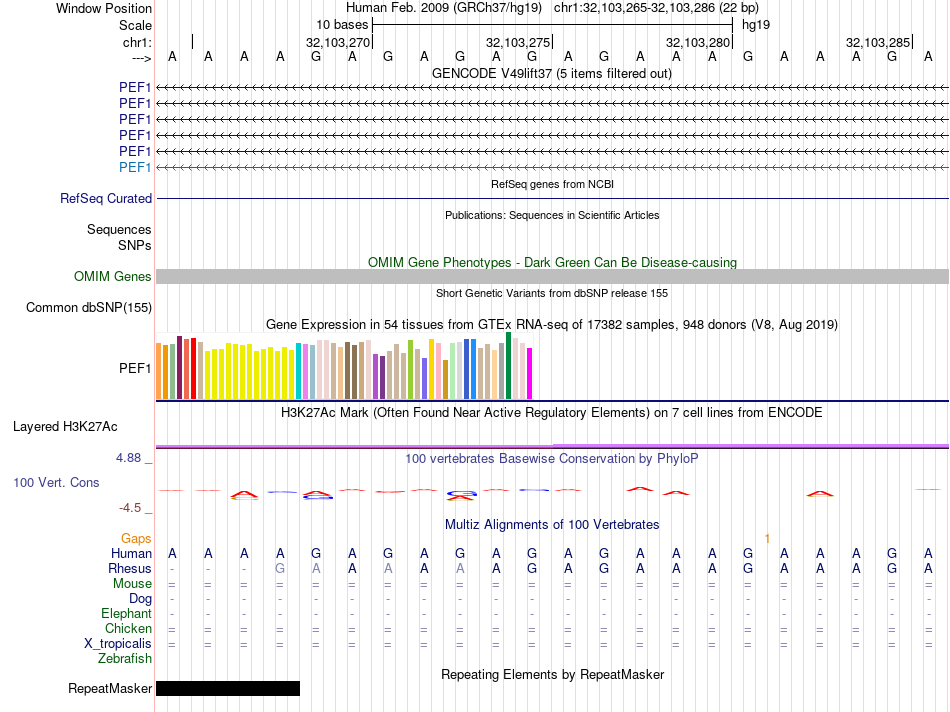950x712 pixels.
Task: Open the OMIM Gene Phenotypes title
Action: point(552,262)
